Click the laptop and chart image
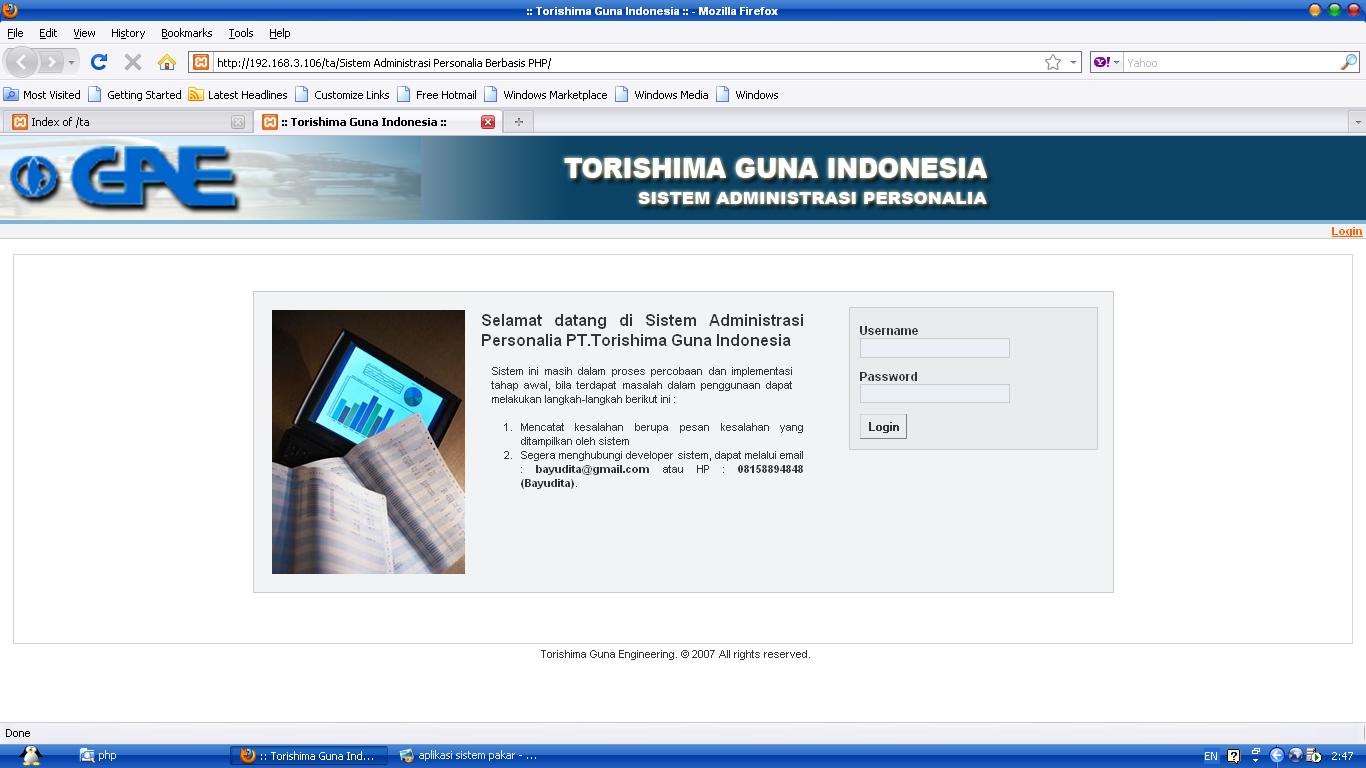1366x768 pixels. 368,442
